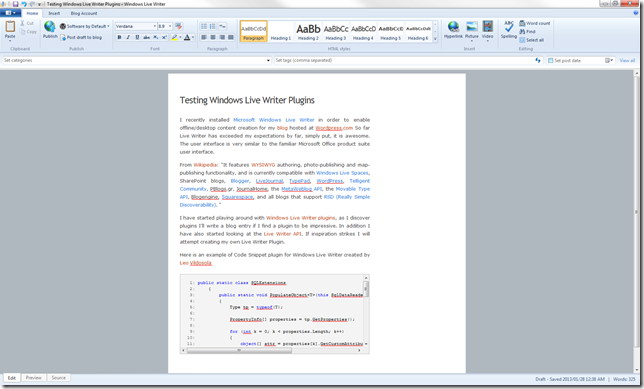Open the Blog Account tab
Viewport: 644px width, 389px height.
[84, 13]
